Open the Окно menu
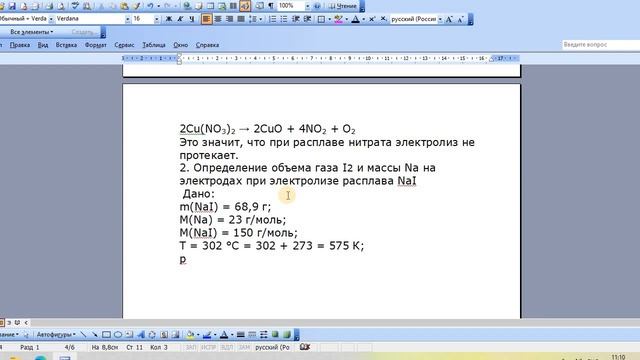Screen dimensions: 640x360 (x=180, y=45)
